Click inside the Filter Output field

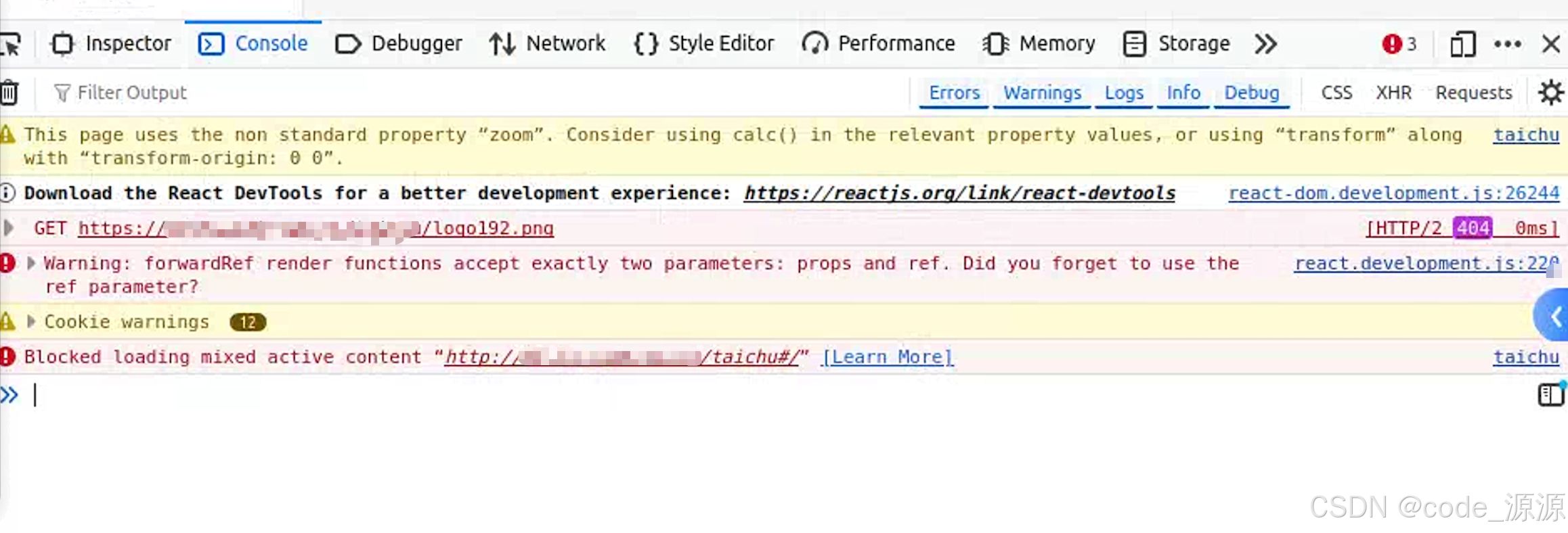[x=132, y=93]
